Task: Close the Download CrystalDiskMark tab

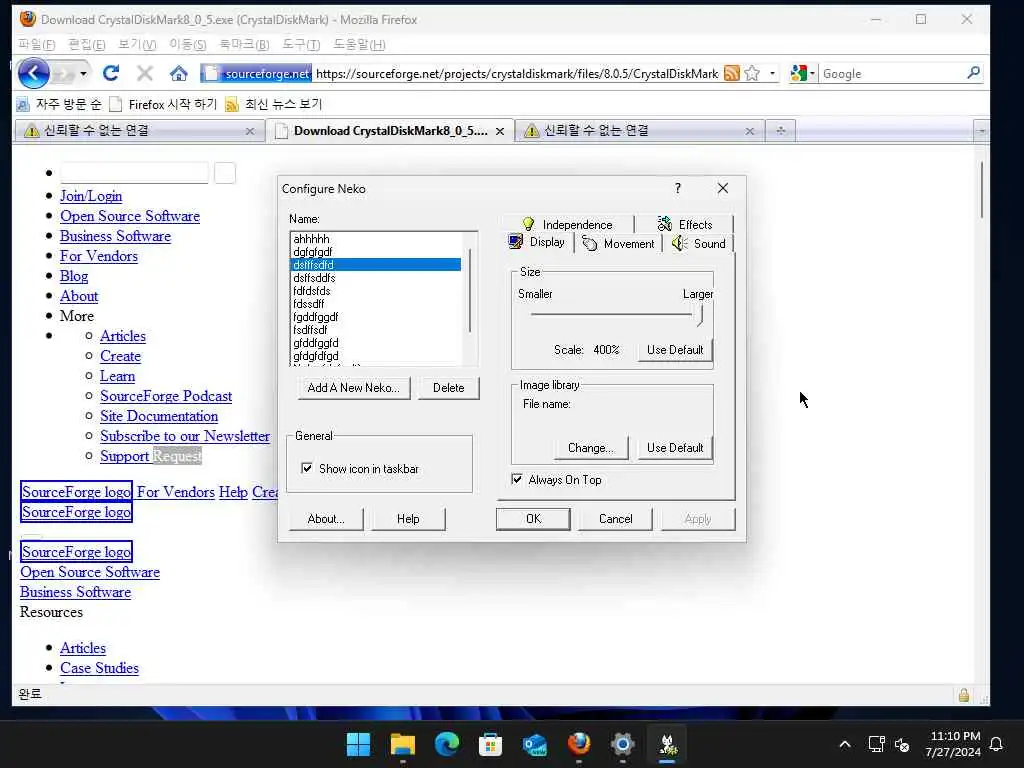Action: (x=500, y=131)
